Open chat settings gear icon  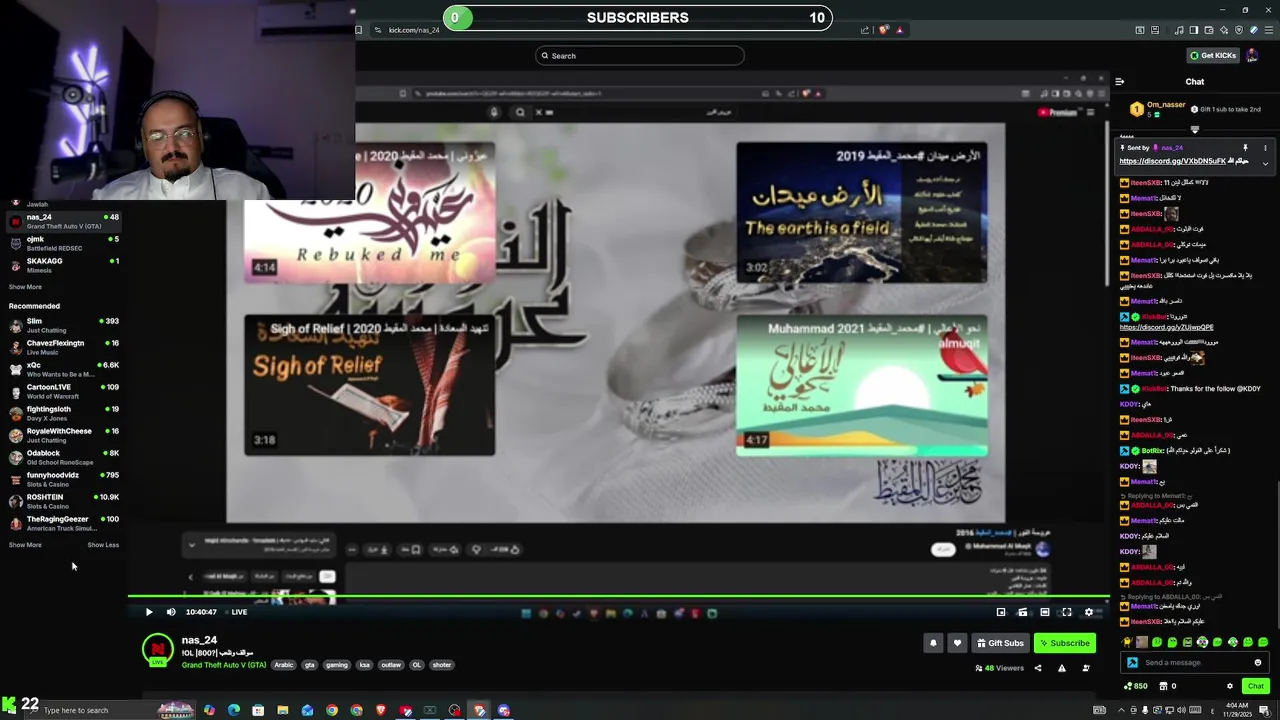1230,686
